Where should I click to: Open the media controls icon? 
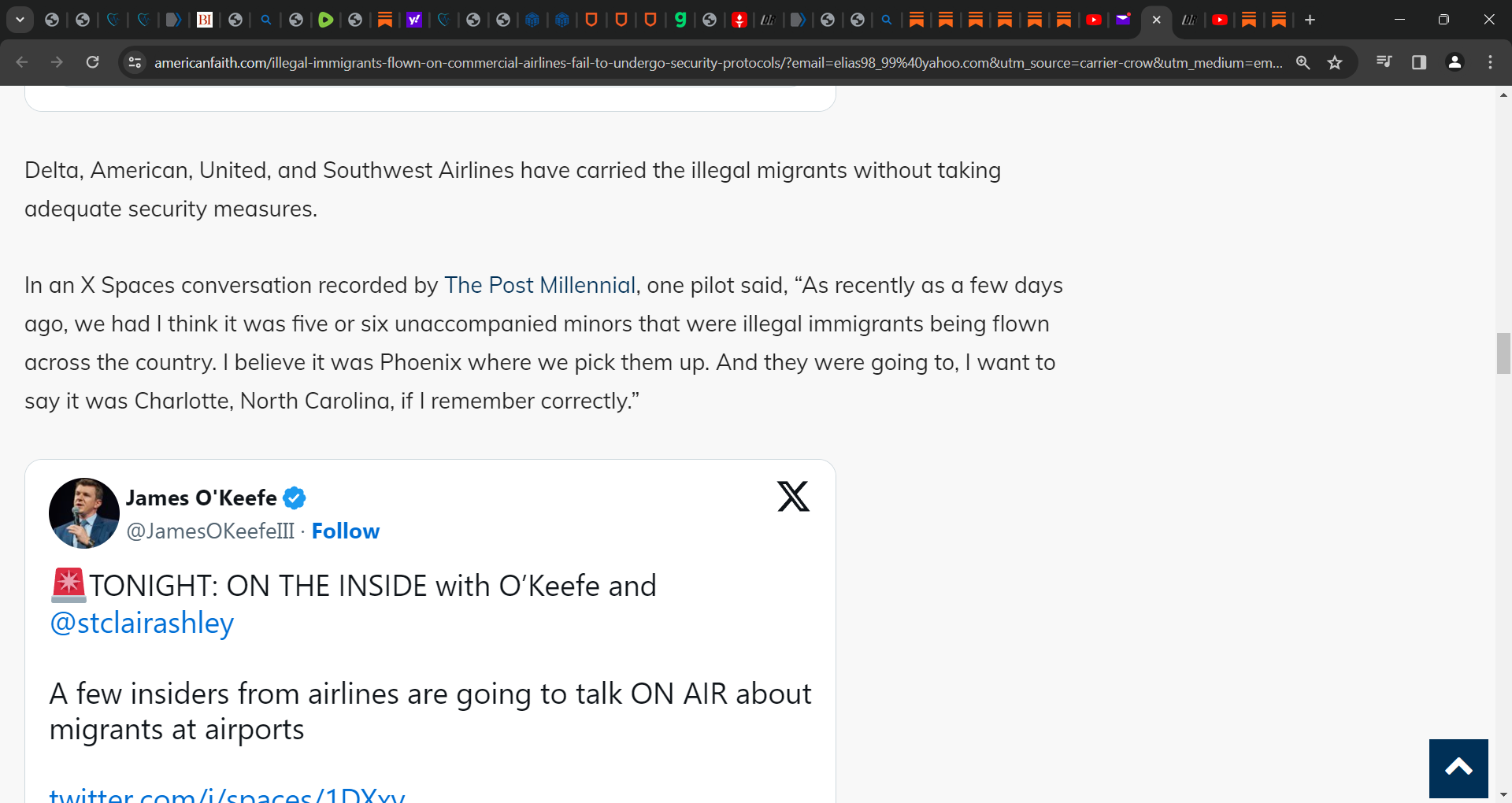pos(1384,62)
